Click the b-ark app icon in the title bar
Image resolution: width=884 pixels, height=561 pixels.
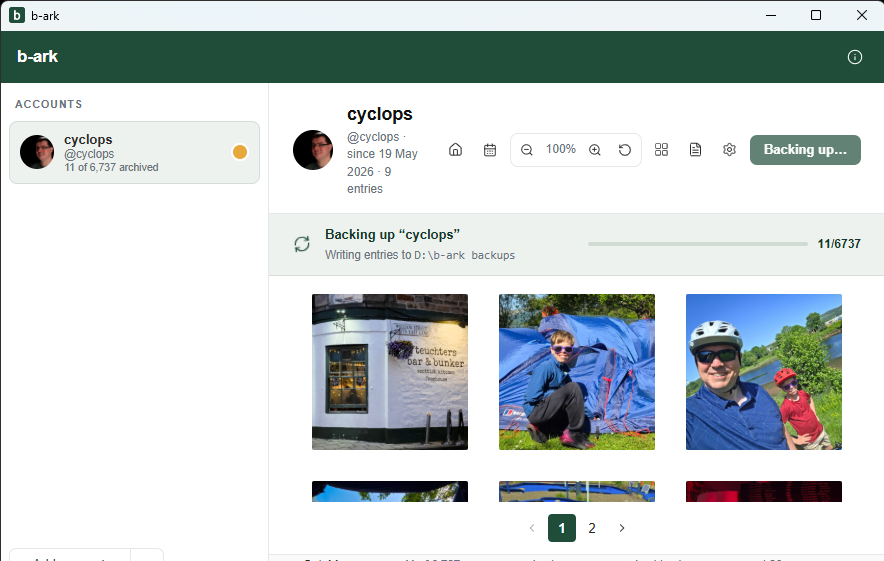(x=17, y=15)
